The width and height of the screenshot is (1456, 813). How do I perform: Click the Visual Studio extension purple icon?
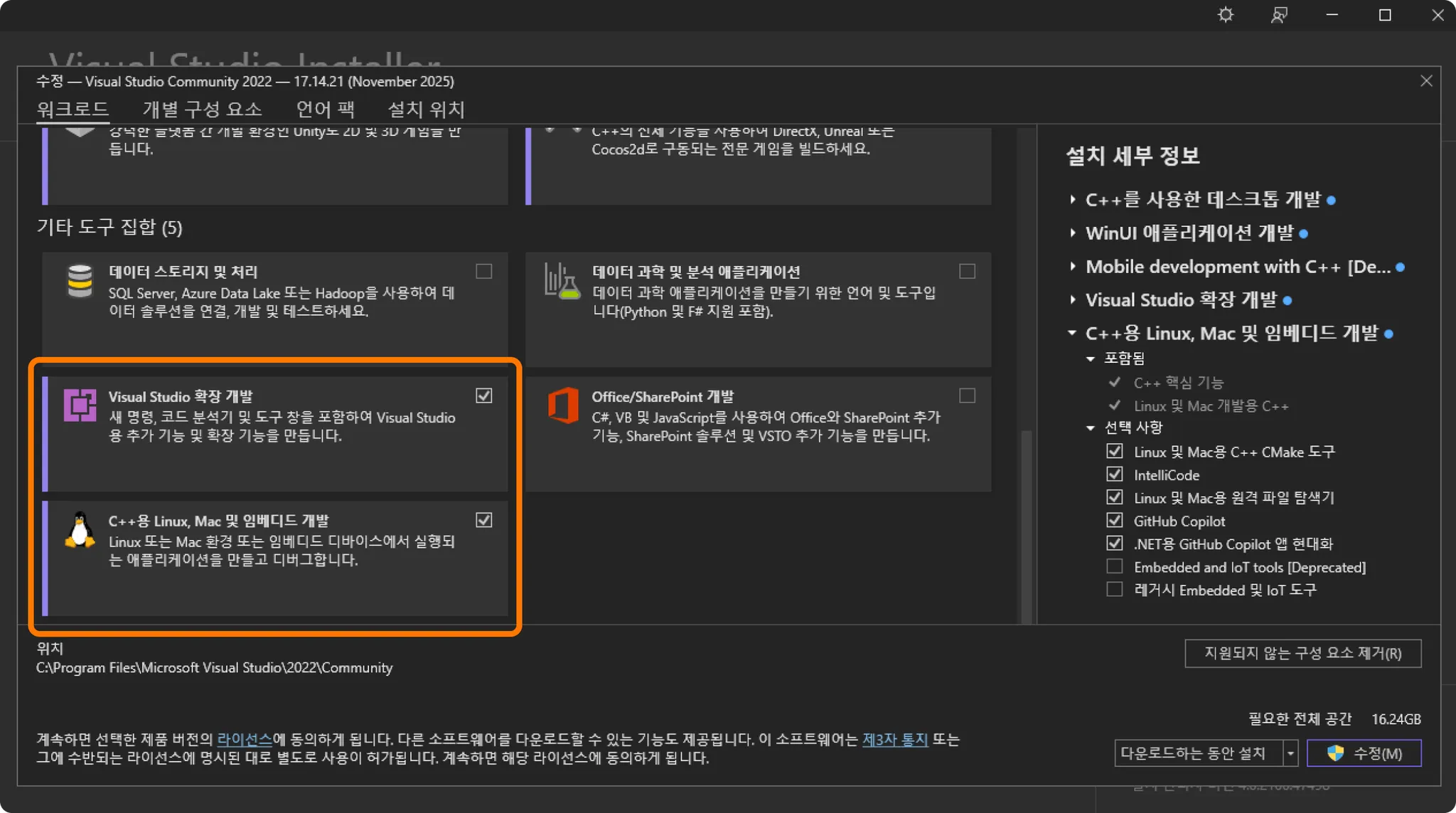pos(80,405)
